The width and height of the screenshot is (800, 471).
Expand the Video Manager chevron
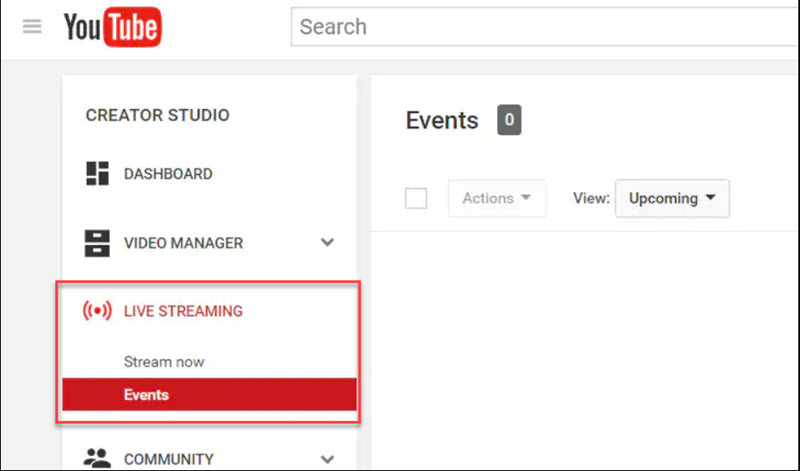(x=327, y=242)
